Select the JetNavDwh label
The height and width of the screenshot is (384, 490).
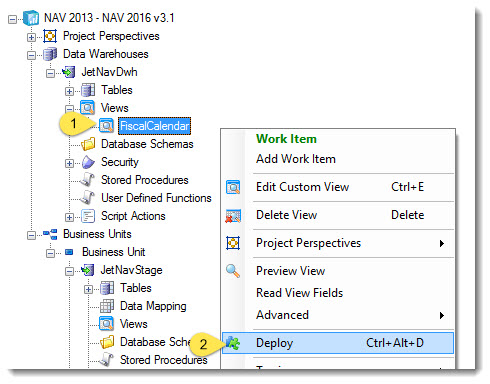click(x=109, y=72)
